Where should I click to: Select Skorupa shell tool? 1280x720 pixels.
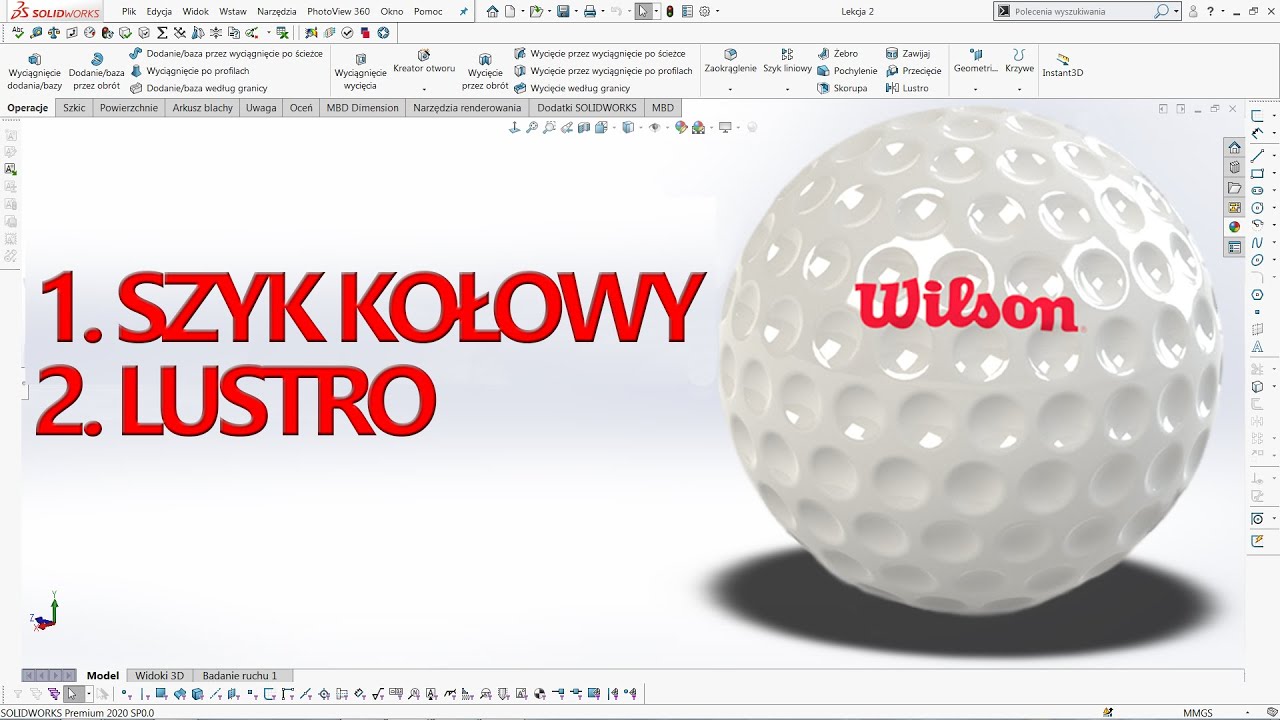click(x=842, y=88)
